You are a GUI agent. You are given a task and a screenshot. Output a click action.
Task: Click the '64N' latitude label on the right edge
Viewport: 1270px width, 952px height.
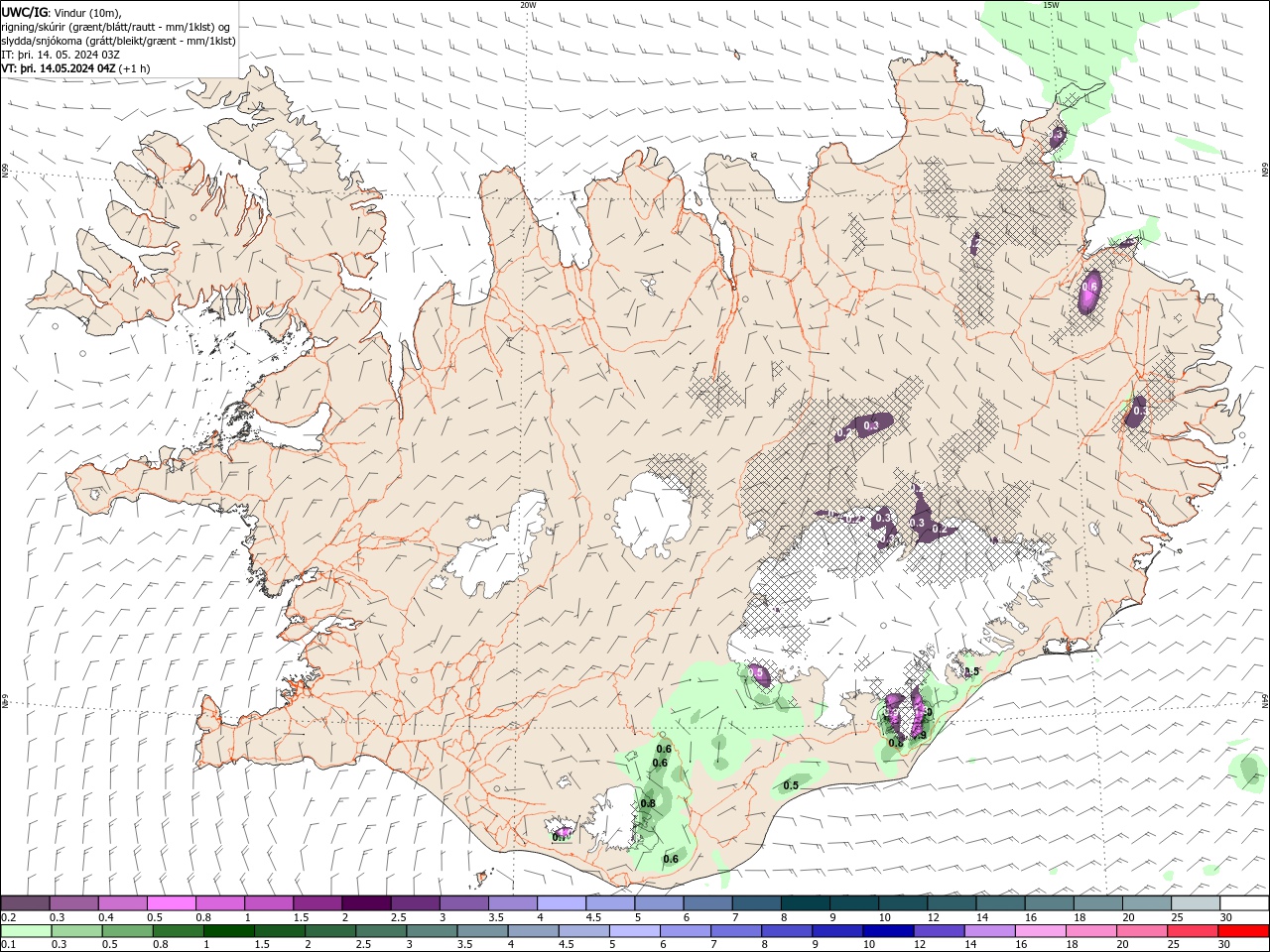pyautogui.click(x=1265, y=701)
